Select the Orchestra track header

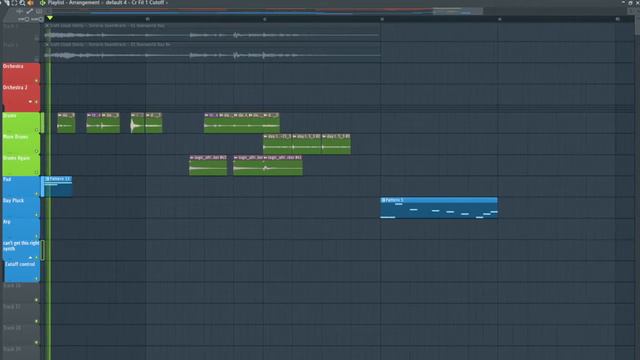coord(21,73)
